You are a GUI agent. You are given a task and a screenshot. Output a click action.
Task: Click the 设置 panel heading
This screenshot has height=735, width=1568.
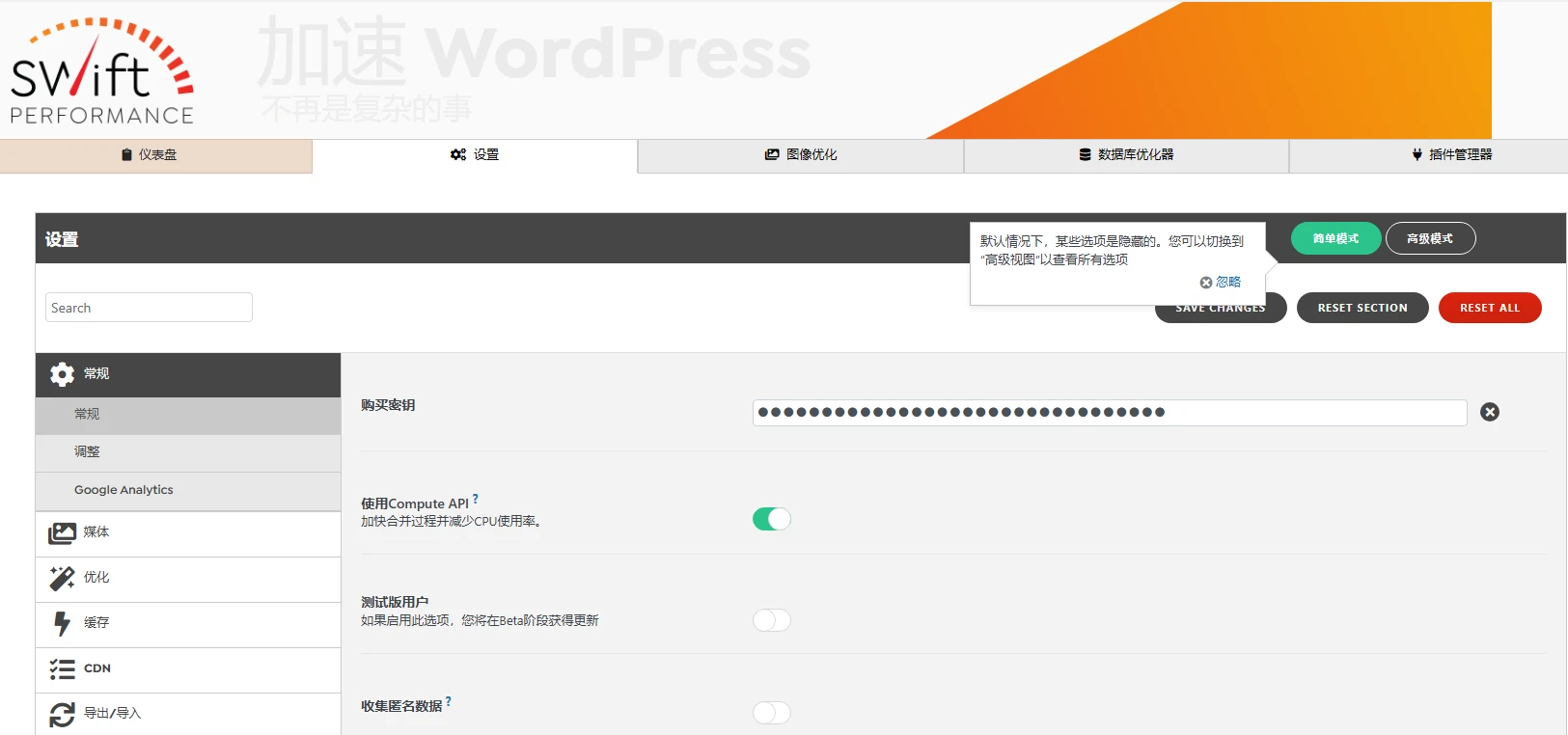pyautogui.click(x=62, y=239)
